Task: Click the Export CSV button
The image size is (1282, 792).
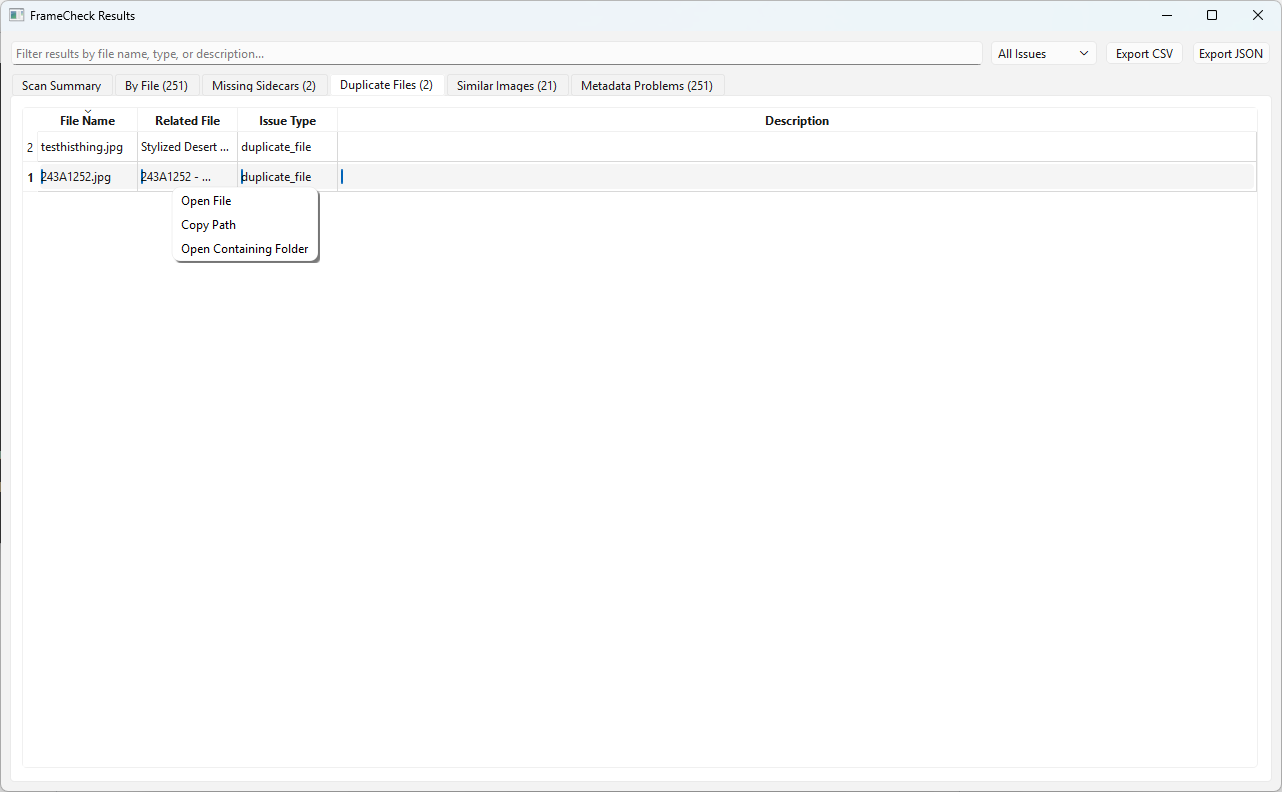Action: pos(1144,53)
